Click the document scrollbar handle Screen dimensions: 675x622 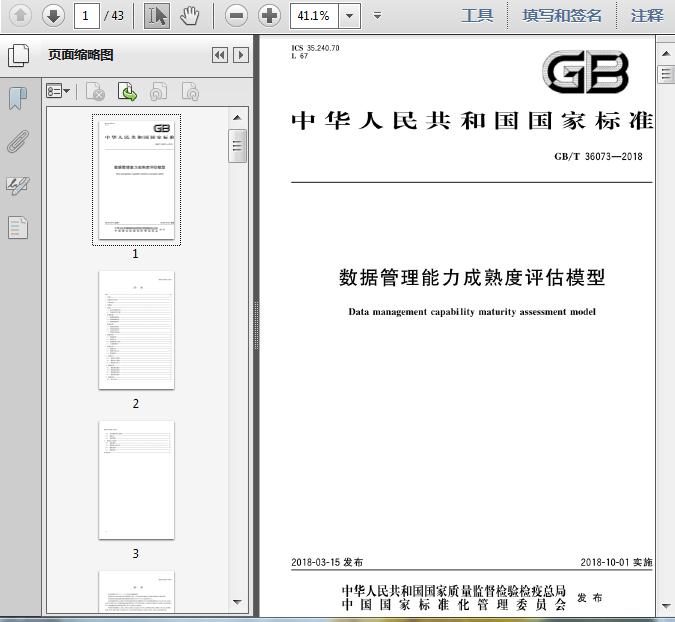[666, 74]
